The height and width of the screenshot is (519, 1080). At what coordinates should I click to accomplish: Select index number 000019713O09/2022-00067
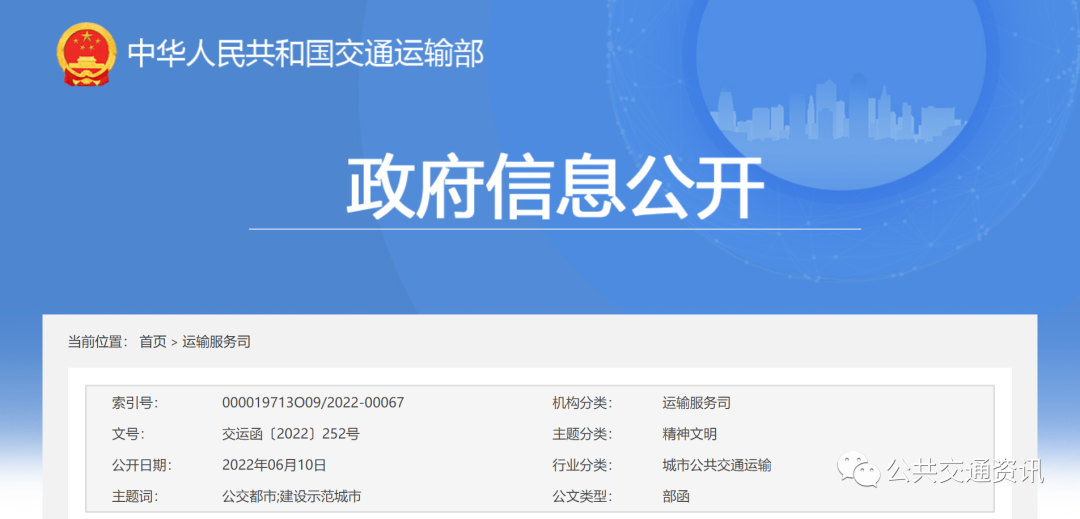(x=313, y=403)
